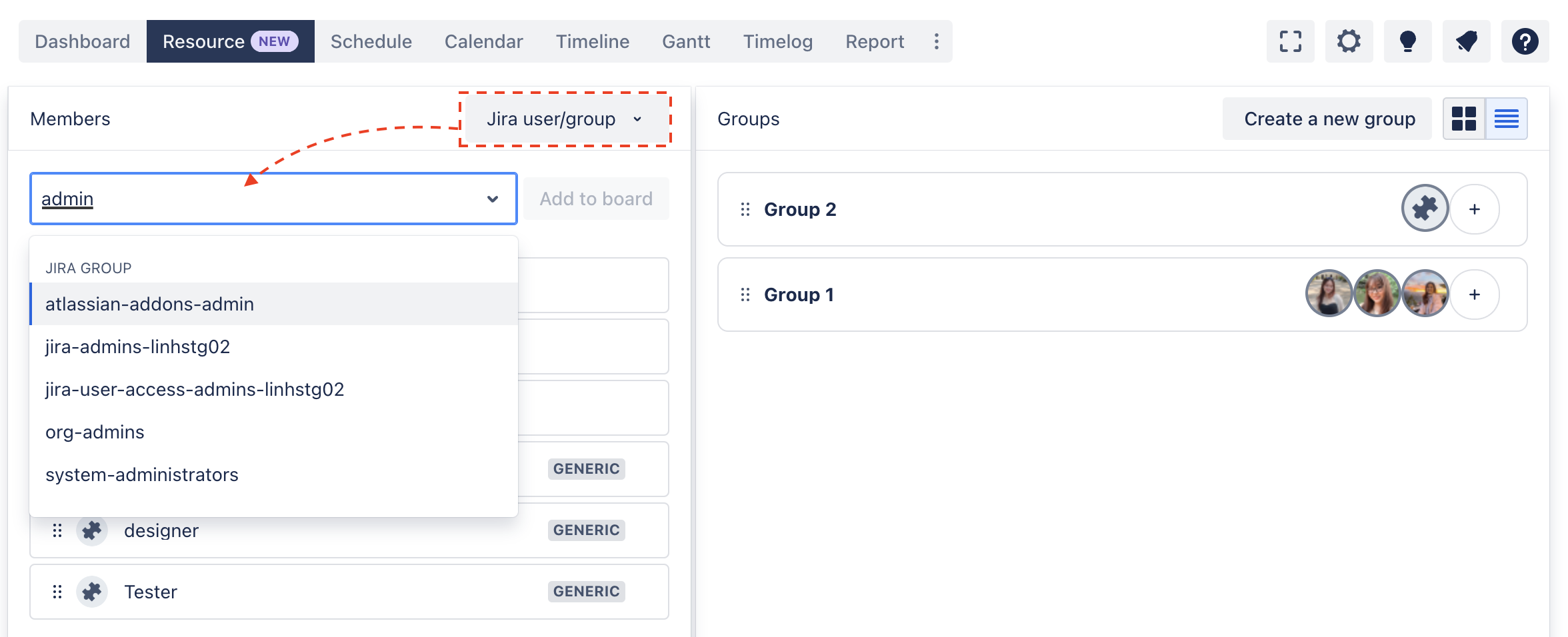Click the Add to board button
Image resolution: width=1568 pixels, height=637 pixels.
(596, 199)
